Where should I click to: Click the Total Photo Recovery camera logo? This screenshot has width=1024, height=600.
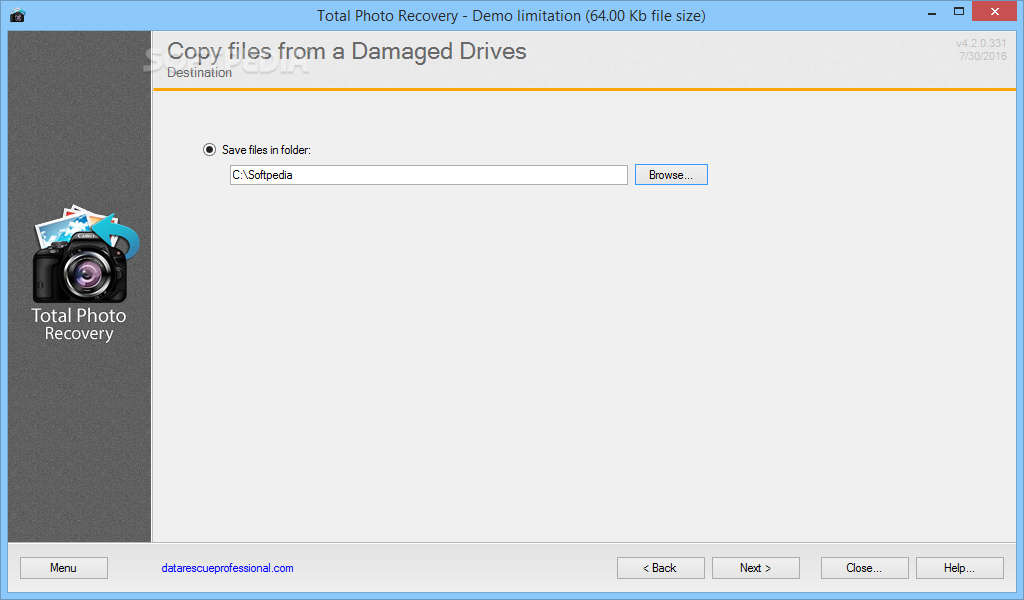pos(86,254)
